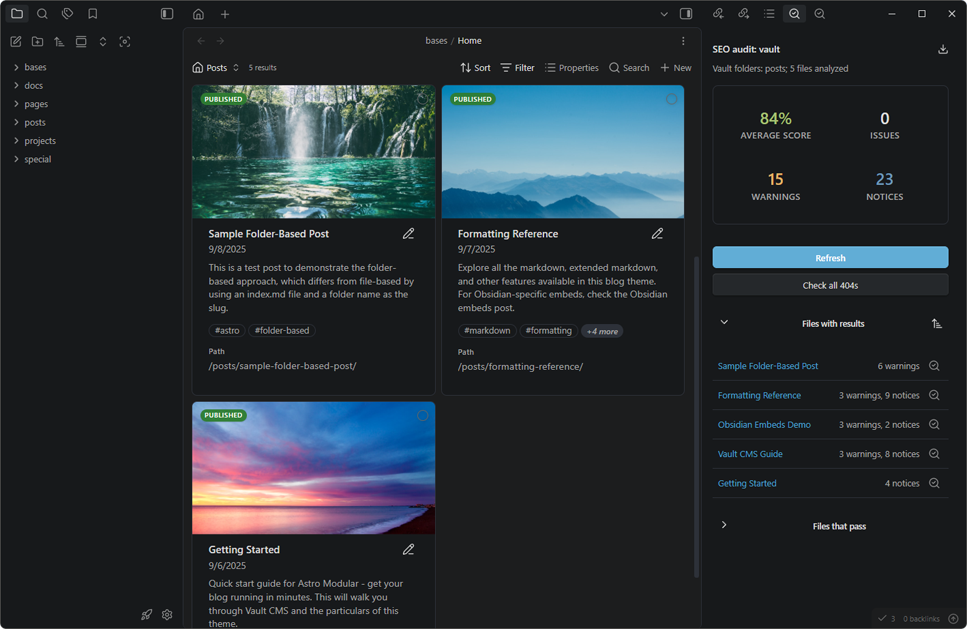Expand the Files that pass section
Viewport: 967px width, 629px height.
pos(723,525)
